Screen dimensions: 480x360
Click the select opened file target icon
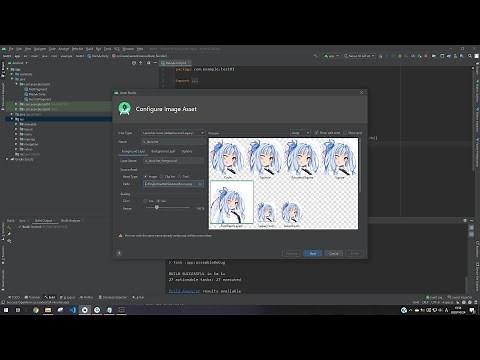click(134, 63)
